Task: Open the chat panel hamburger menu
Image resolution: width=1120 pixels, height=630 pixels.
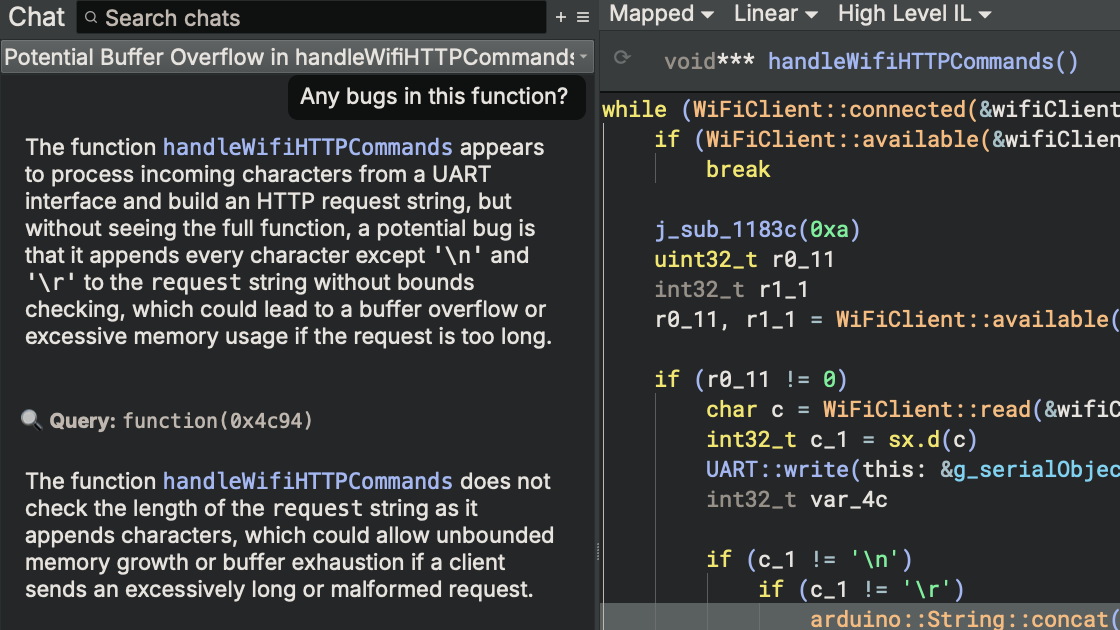Action: (x=582, y=17)
